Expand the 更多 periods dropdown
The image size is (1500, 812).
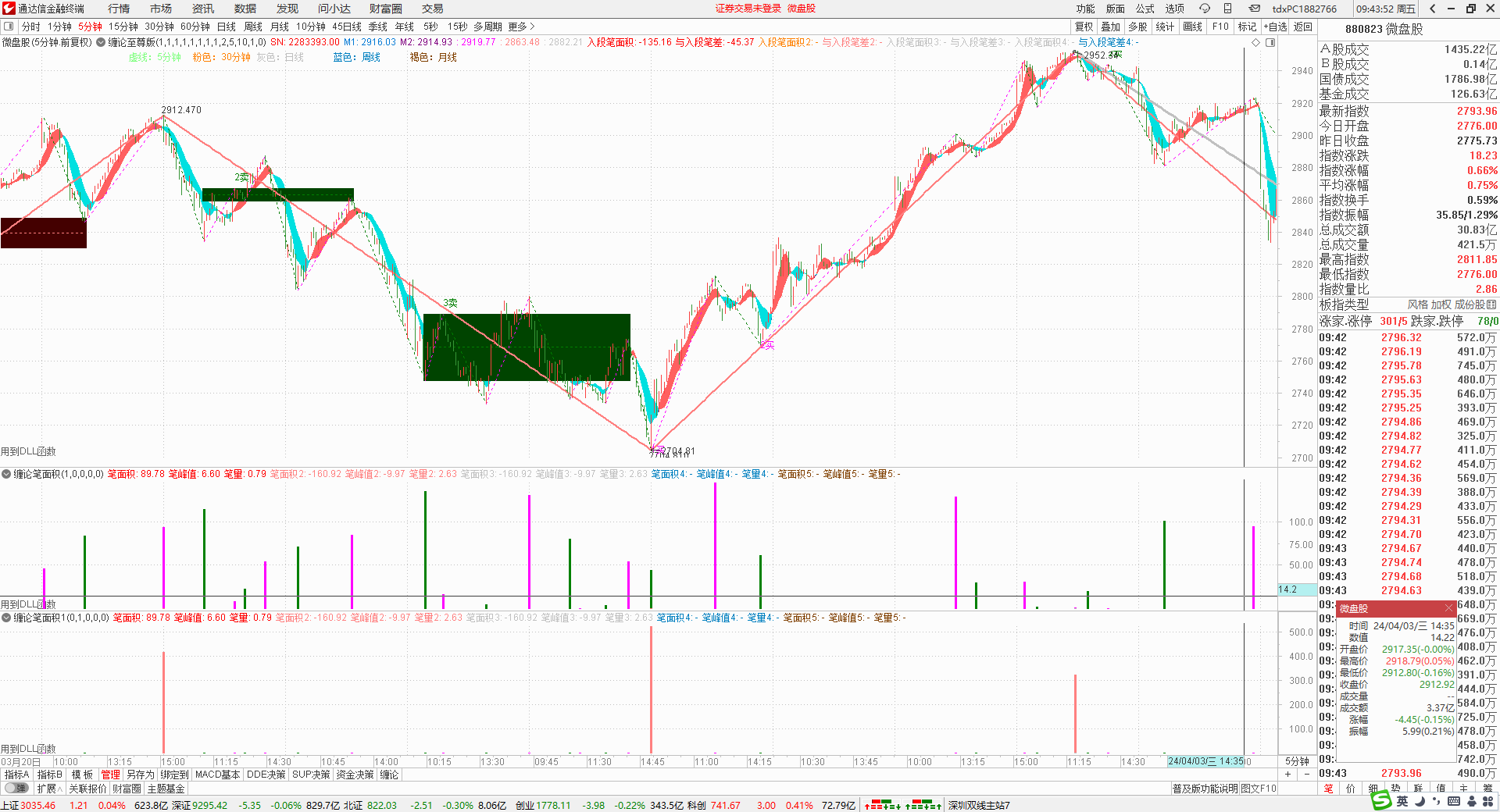pyautogui.click(x=521, y=27)
